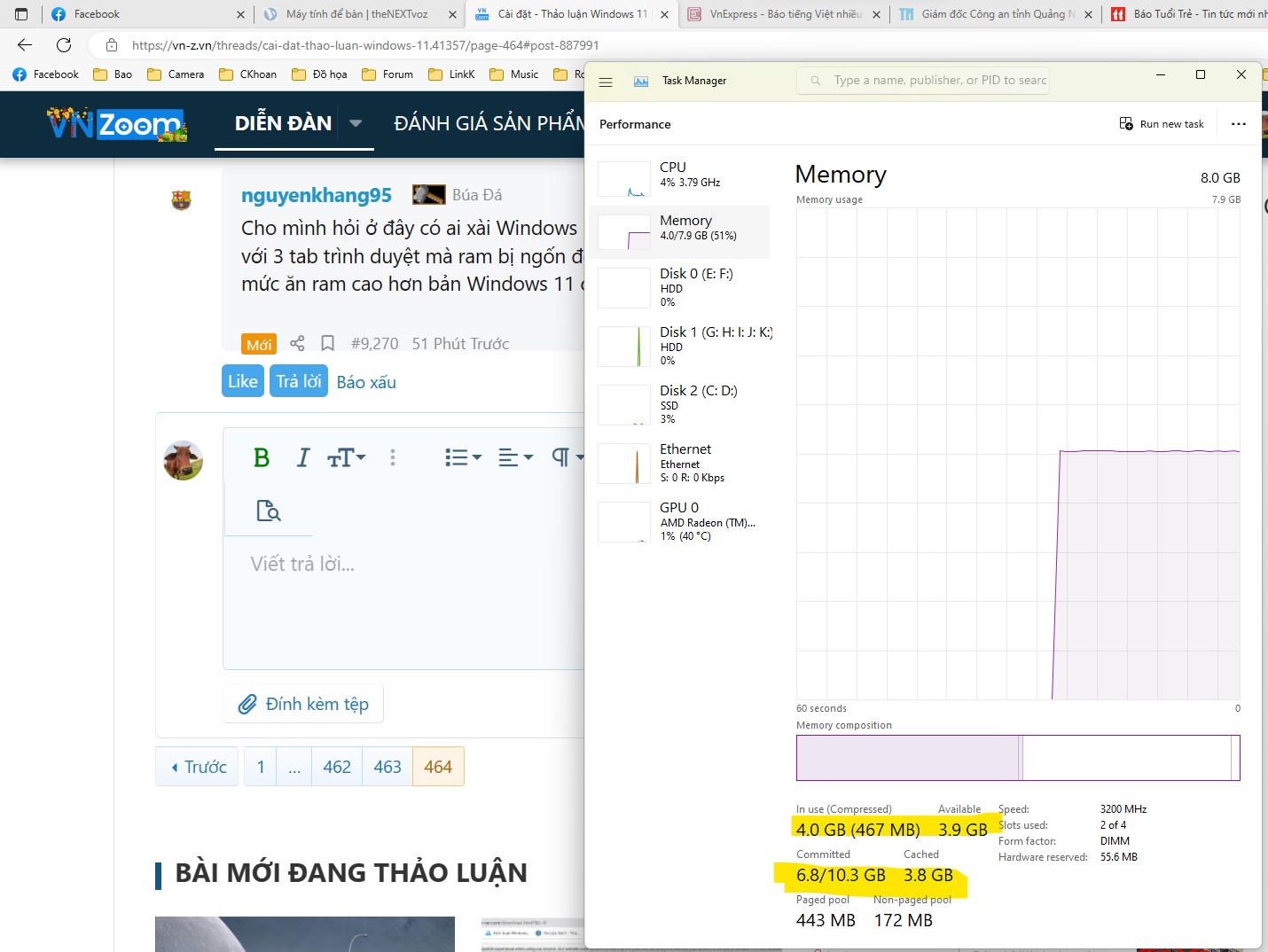Open post number #9,270 link
Image resolution: width=1268 pixels, height=952 pixels.
pos(374,343)
